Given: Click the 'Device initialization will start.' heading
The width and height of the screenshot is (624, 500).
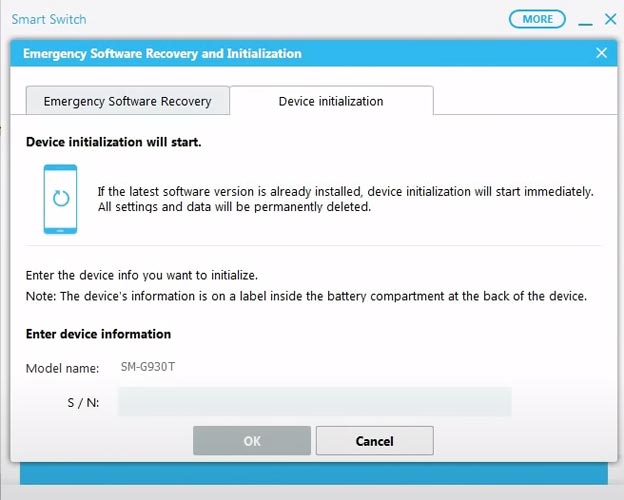Looking at the screenshot, I should click(x=113, y=142).
